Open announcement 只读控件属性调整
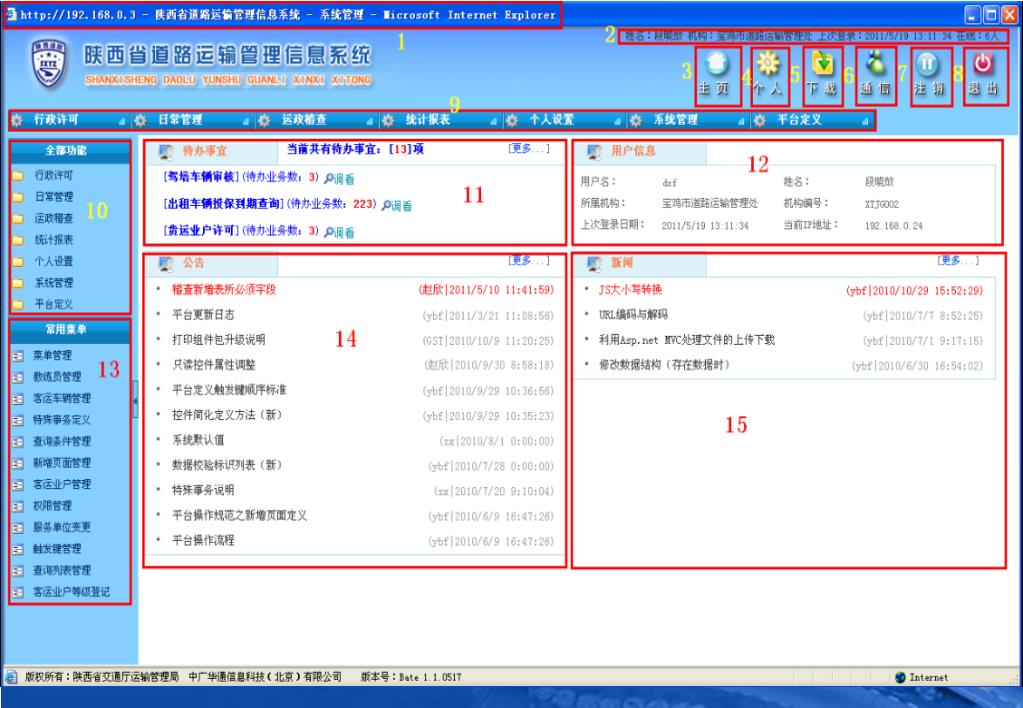1023x708 pixels. click(x=214, y=365)
